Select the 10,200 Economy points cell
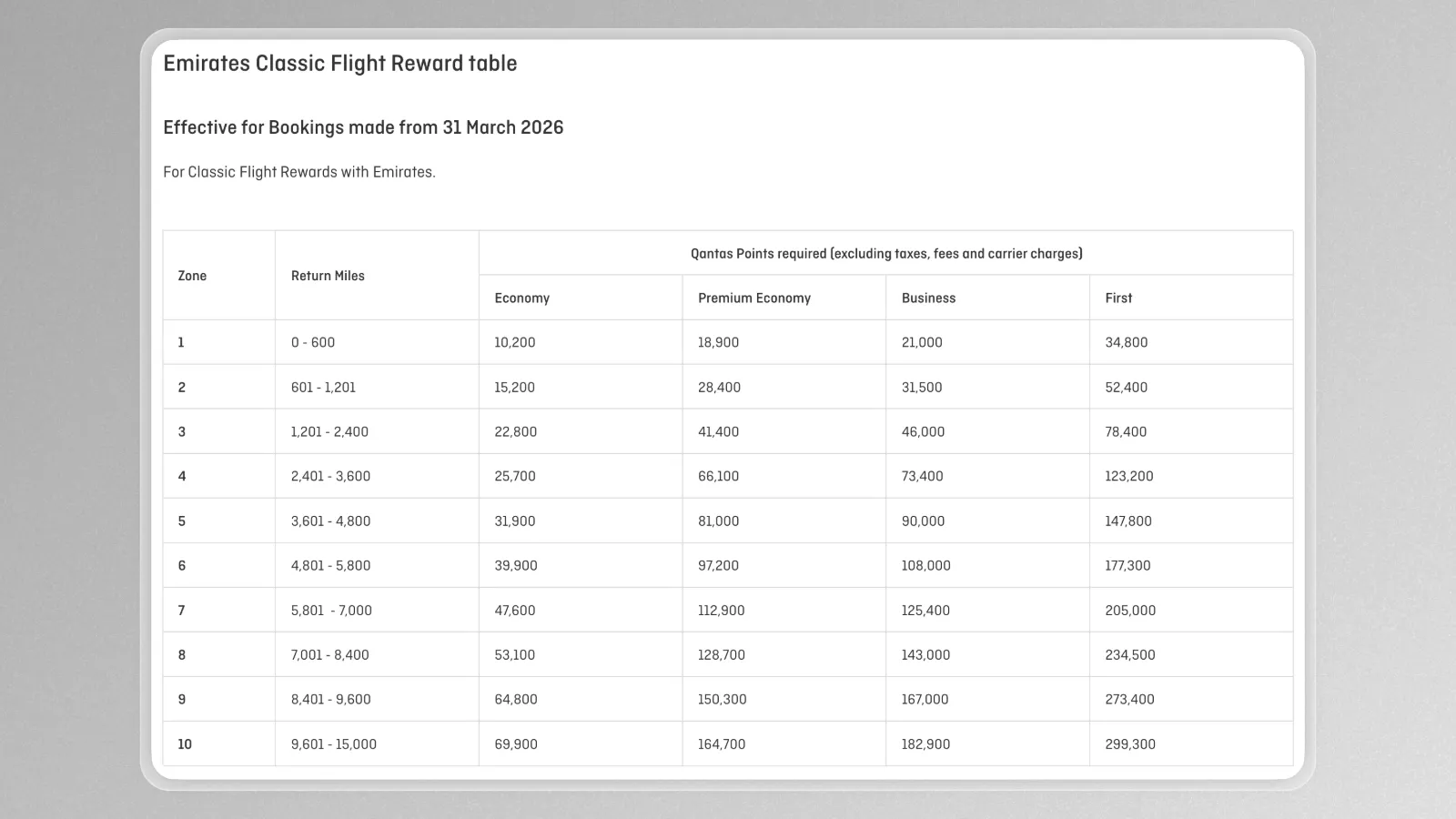Viewport: 1456px width, 819px height. [581, 342]
